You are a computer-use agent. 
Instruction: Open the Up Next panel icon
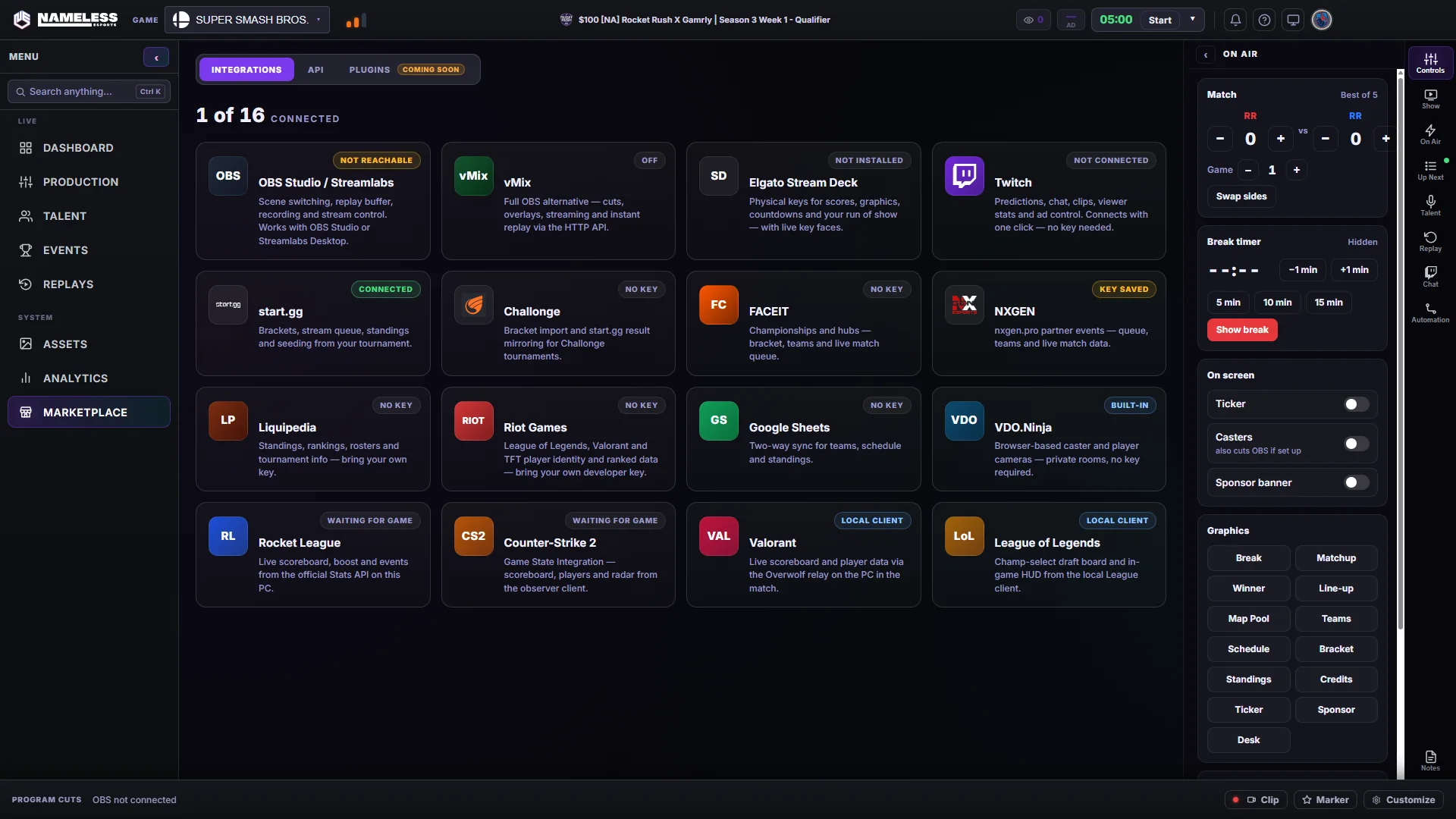pyautogui.click(x=1430, y=171)
